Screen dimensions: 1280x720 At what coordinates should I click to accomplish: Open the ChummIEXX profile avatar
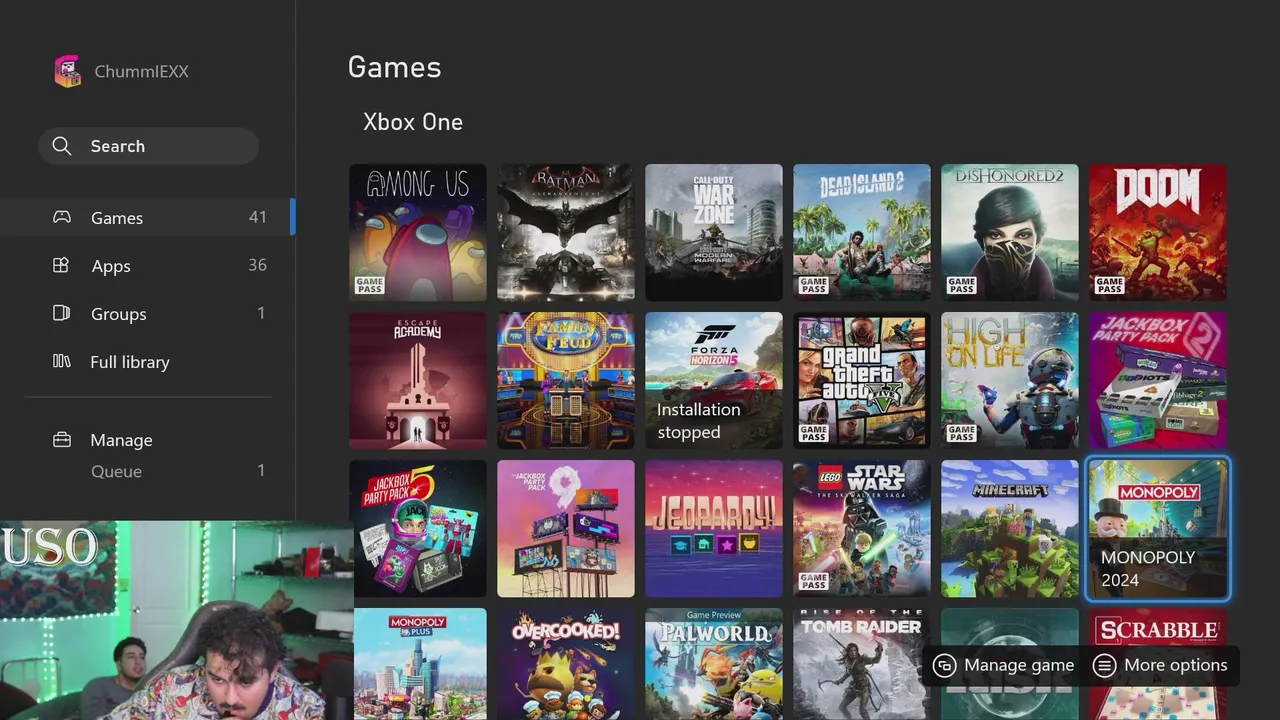[x=67, y=71]
